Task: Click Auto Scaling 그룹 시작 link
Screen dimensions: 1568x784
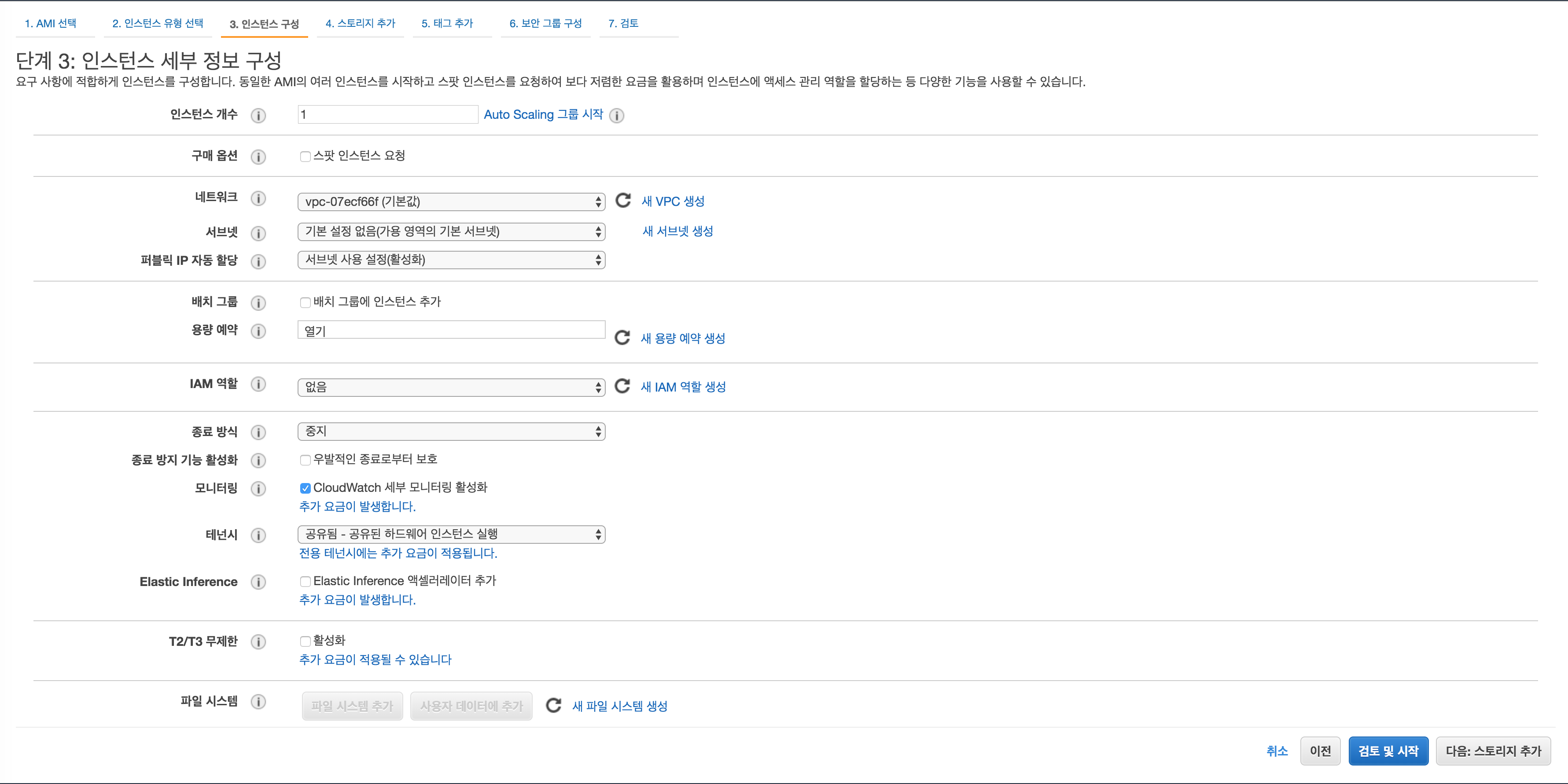Action: [x=544, y=114]
